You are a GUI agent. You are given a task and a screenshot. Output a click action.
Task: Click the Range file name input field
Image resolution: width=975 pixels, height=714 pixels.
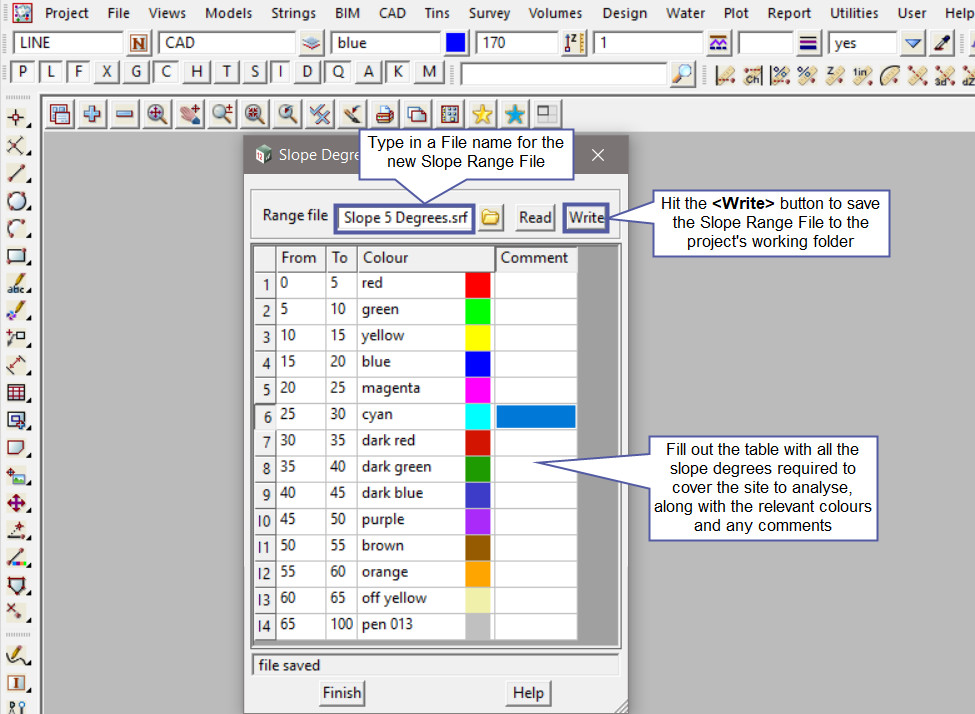coord(406,217)
